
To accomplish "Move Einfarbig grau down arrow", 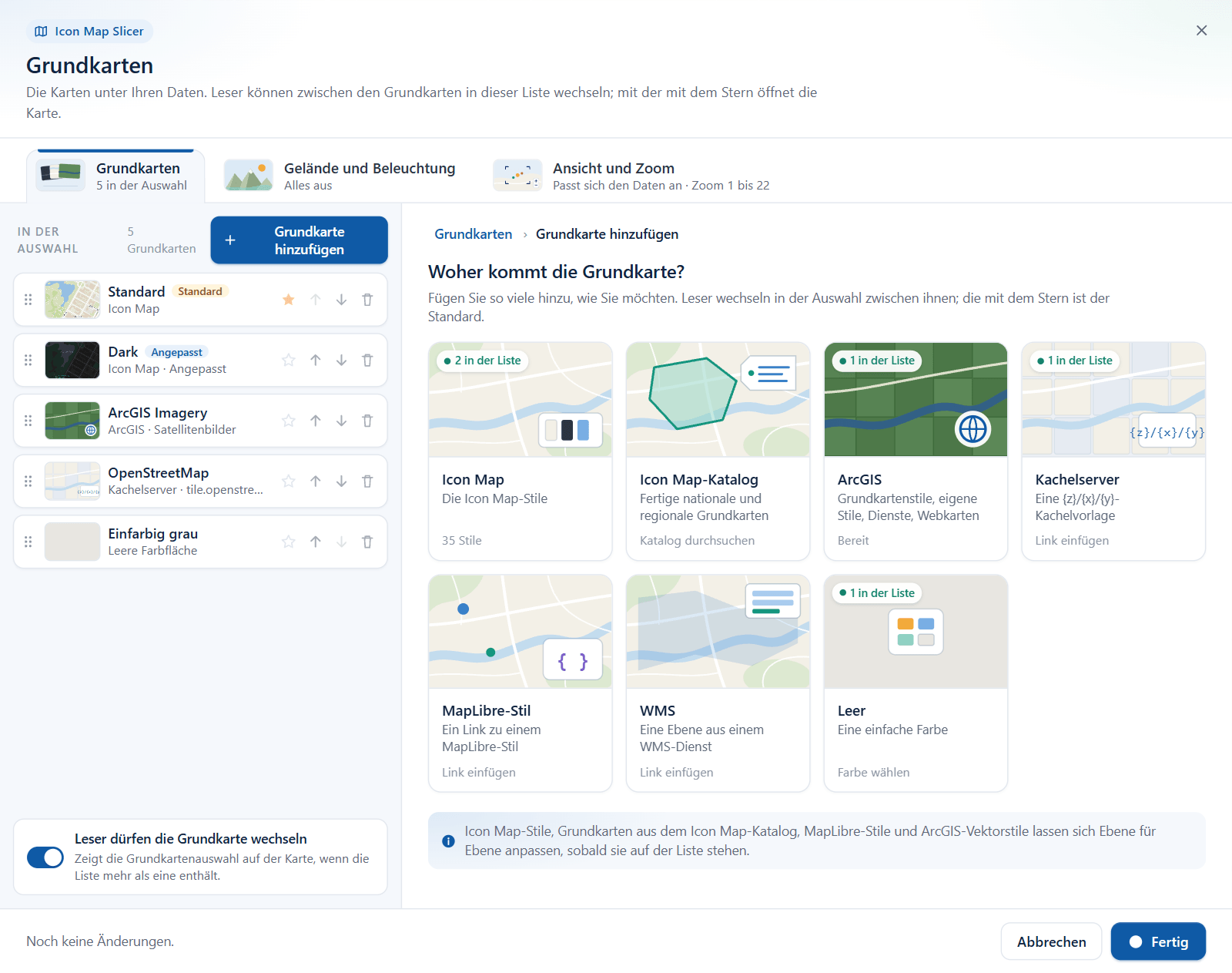I will pyautogui.click(x=341, y=542).
